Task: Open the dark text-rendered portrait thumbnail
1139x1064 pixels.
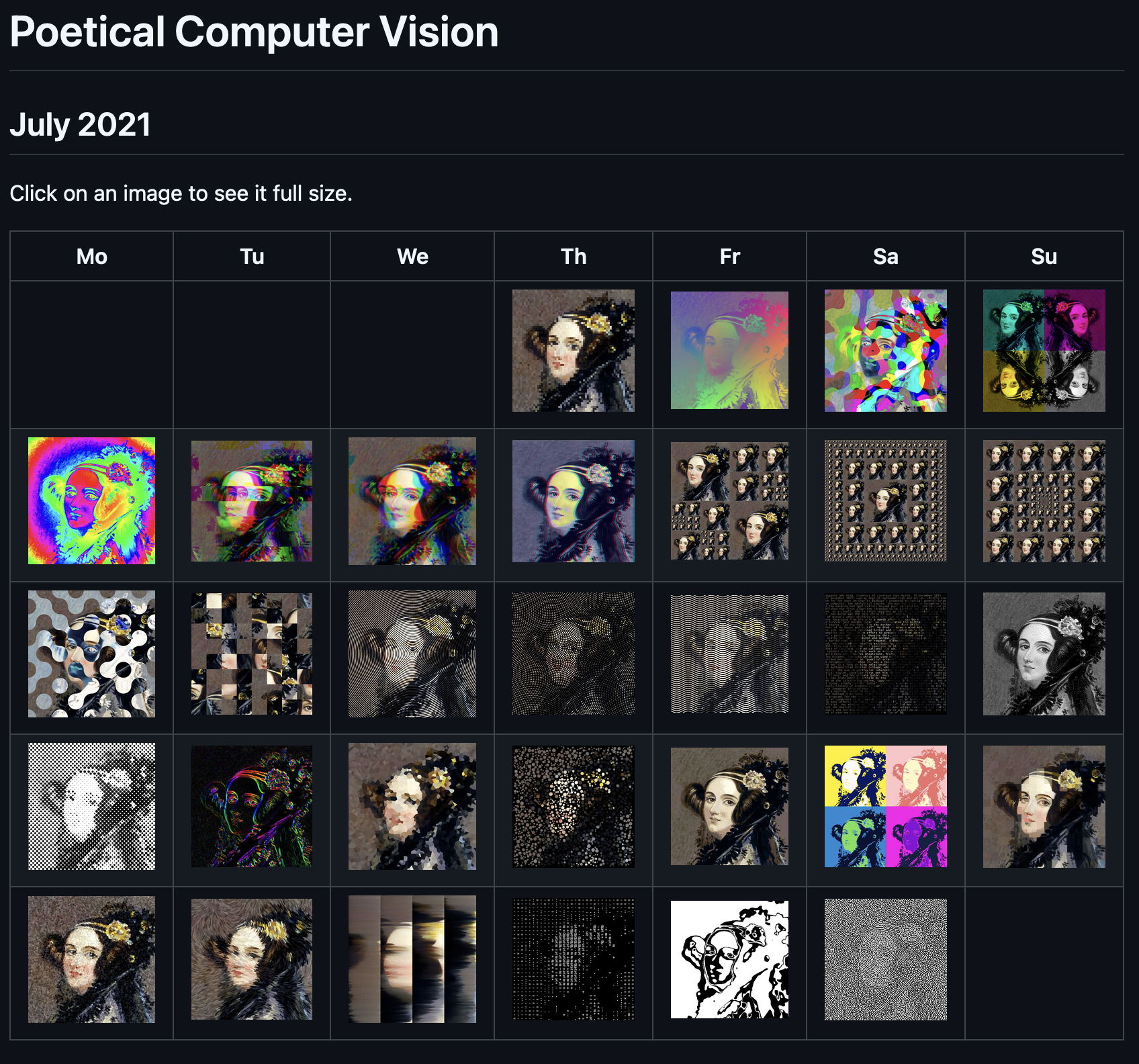Action: [x=886, y=654]
